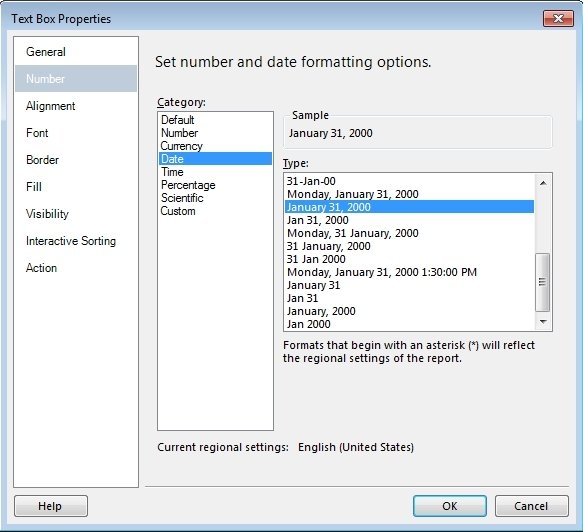The image size is (583, 532).
Task: Go to the Border page
Action: tap(76, 160)
